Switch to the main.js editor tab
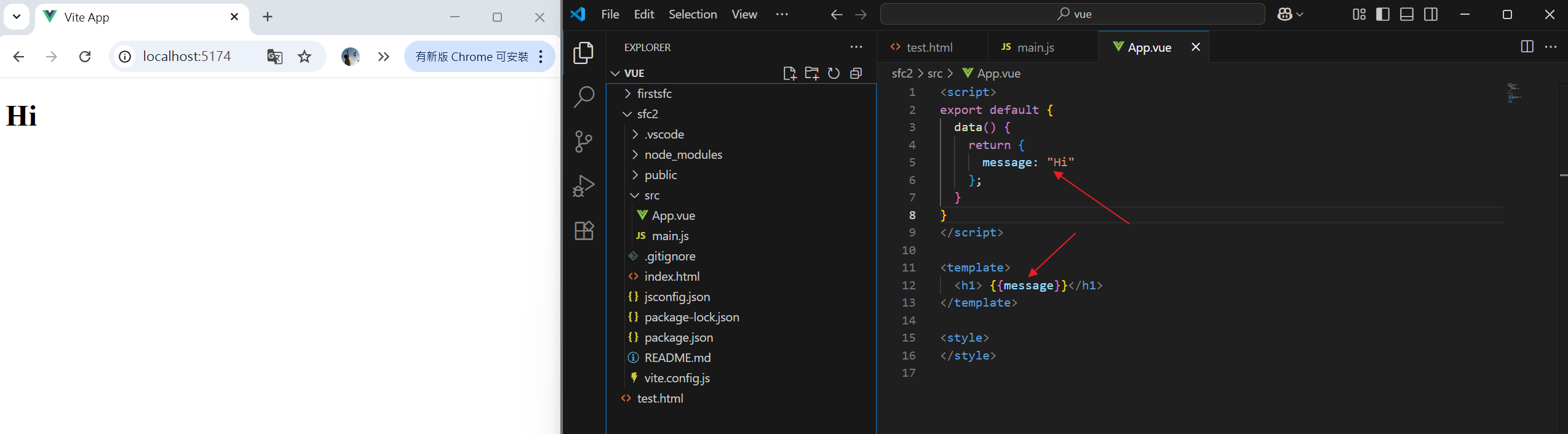The image size is (1568, 434). (1035, 47)
